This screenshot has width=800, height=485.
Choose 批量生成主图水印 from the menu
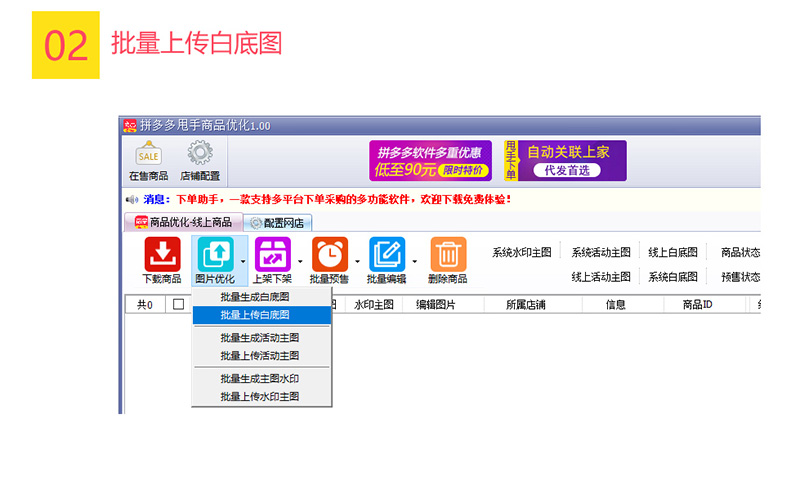pyautogui.click(x=262, y=378)
